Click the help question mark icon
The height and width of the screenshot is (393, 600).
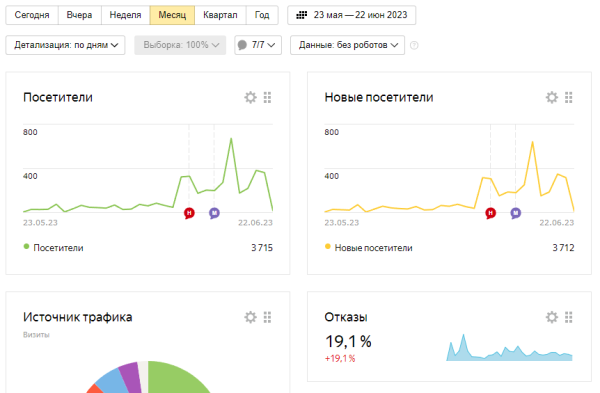(414, 45)
